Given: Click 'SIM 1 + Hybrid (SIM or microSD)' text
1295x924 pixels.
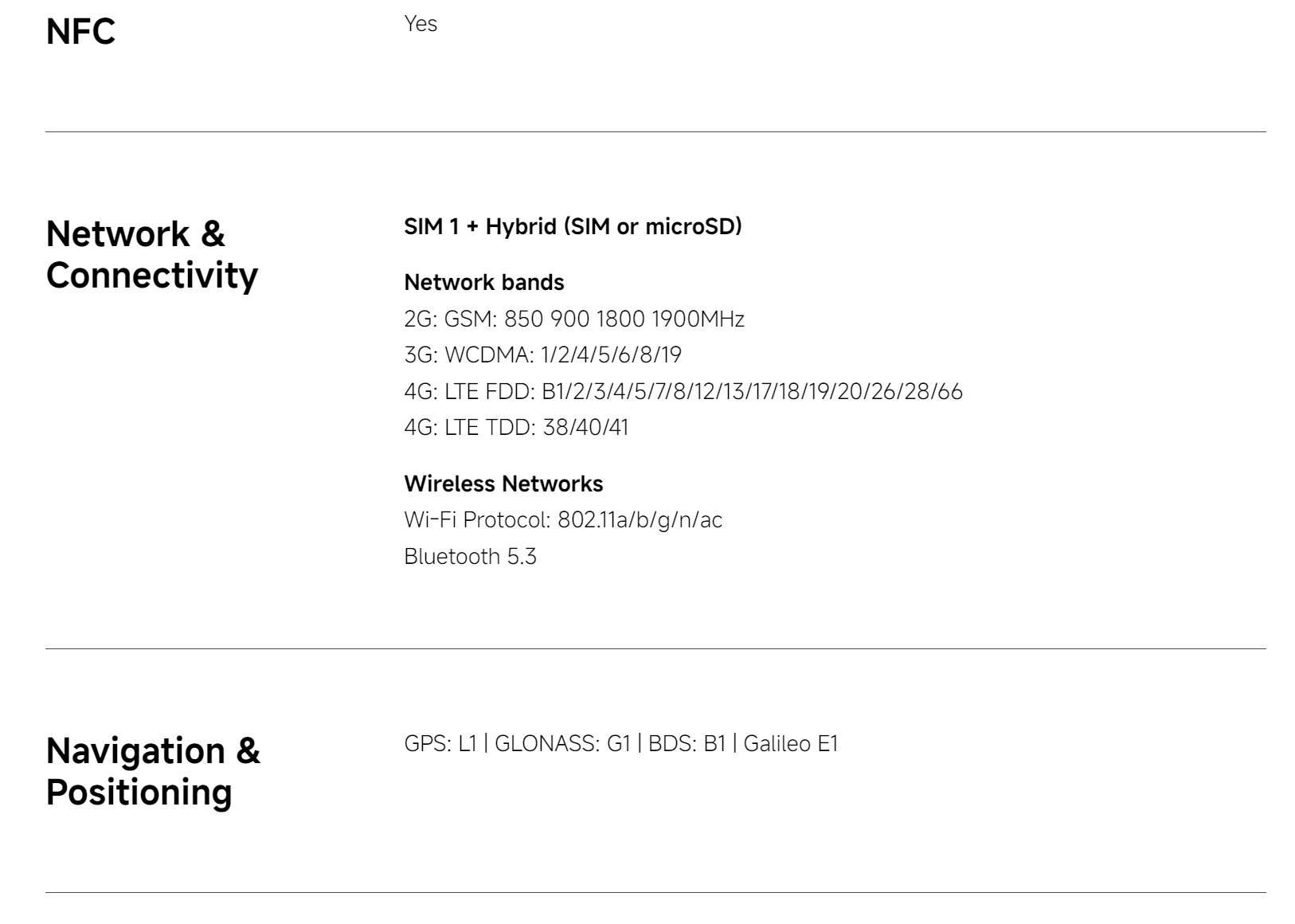Looking at the screenshot, I should (x=573, y=227).
